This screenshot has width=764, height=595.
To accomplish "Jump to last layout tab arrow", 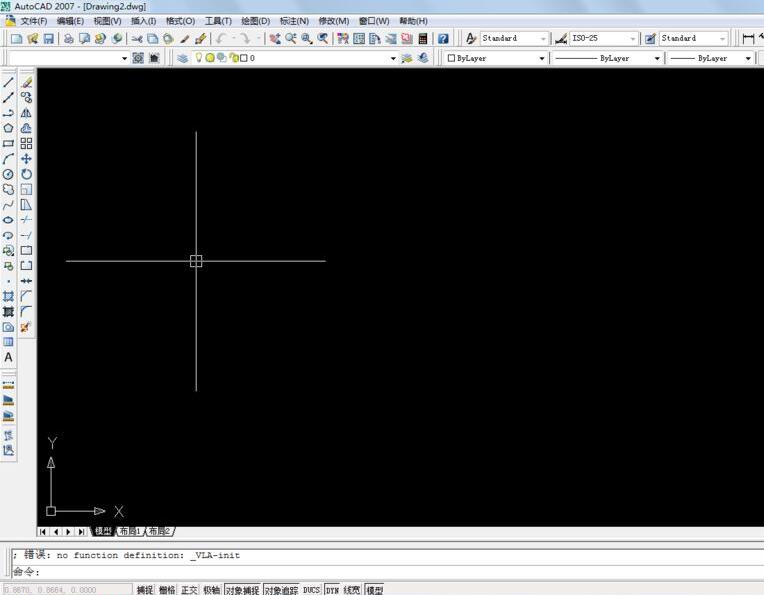I will coord(81,532).
